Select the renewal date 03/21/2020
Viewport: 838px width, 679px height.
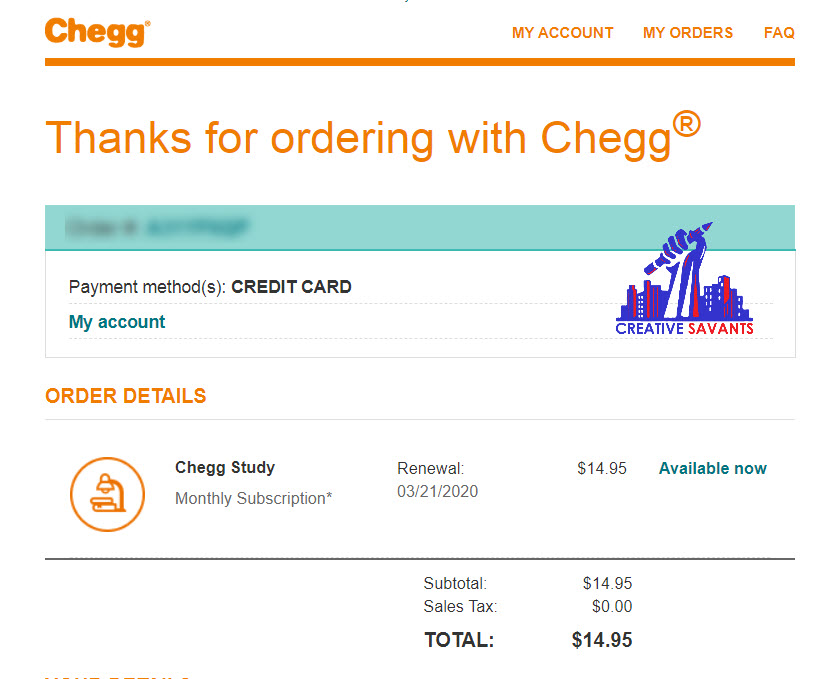coord(438,491)
